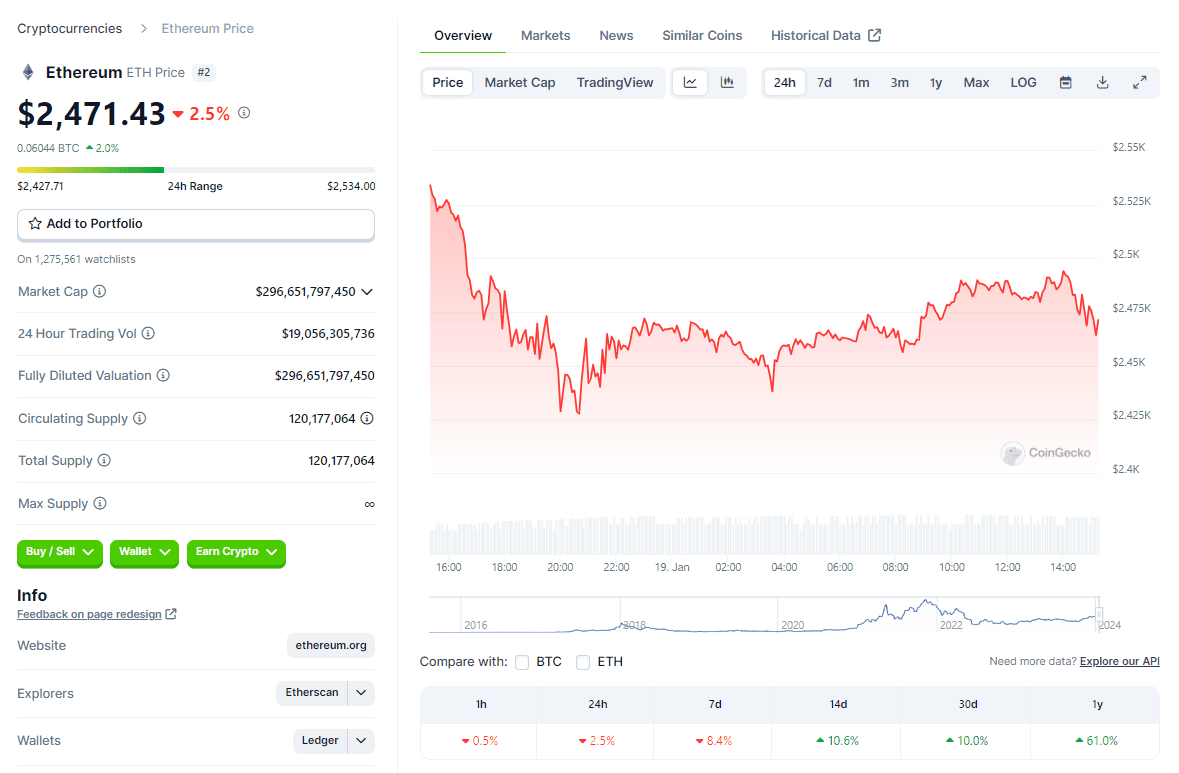Open Fully Diluted Valuation info icon
The image size is (1179, 773).
163,375
